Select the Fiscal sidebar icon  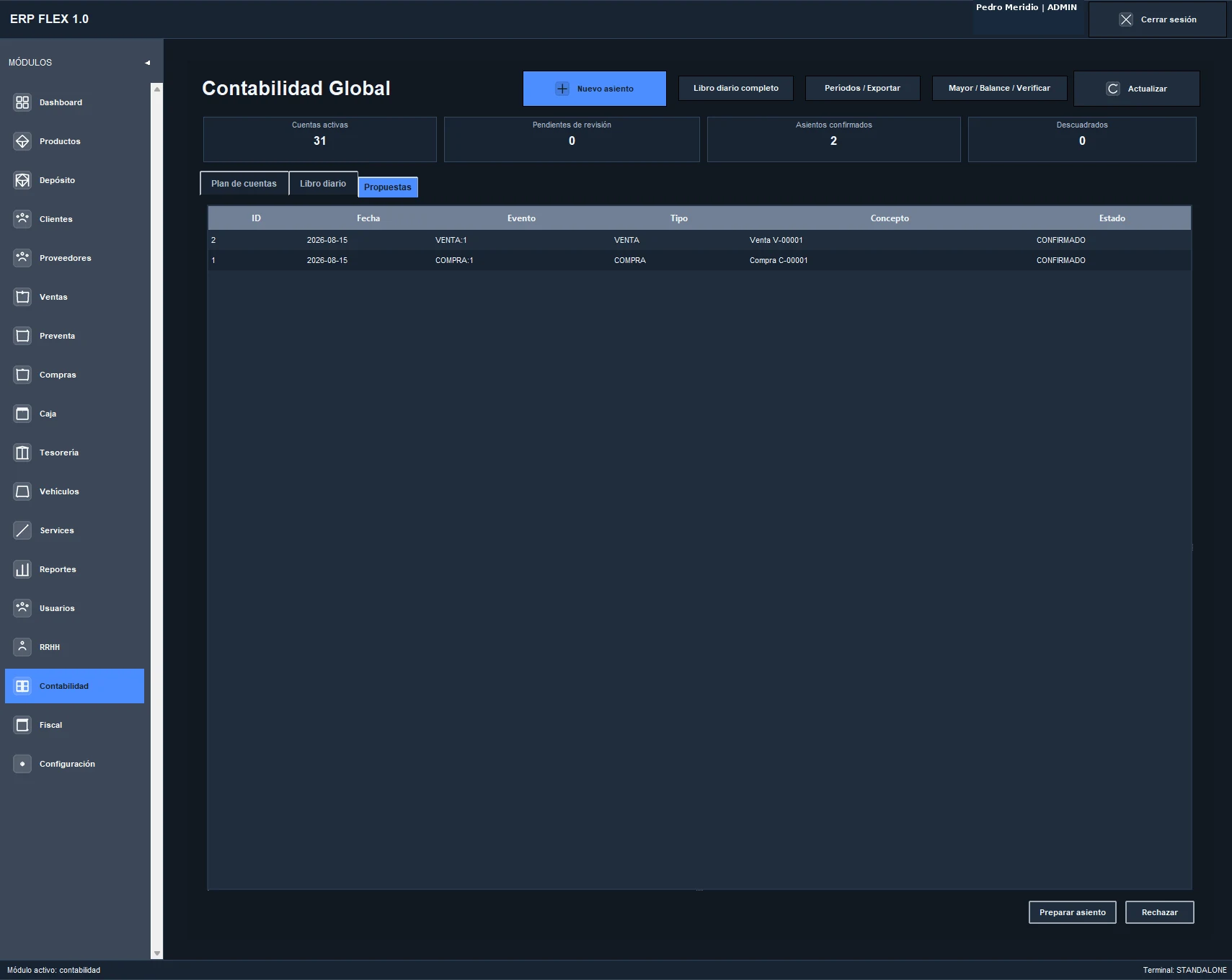(x=22, y=725)
